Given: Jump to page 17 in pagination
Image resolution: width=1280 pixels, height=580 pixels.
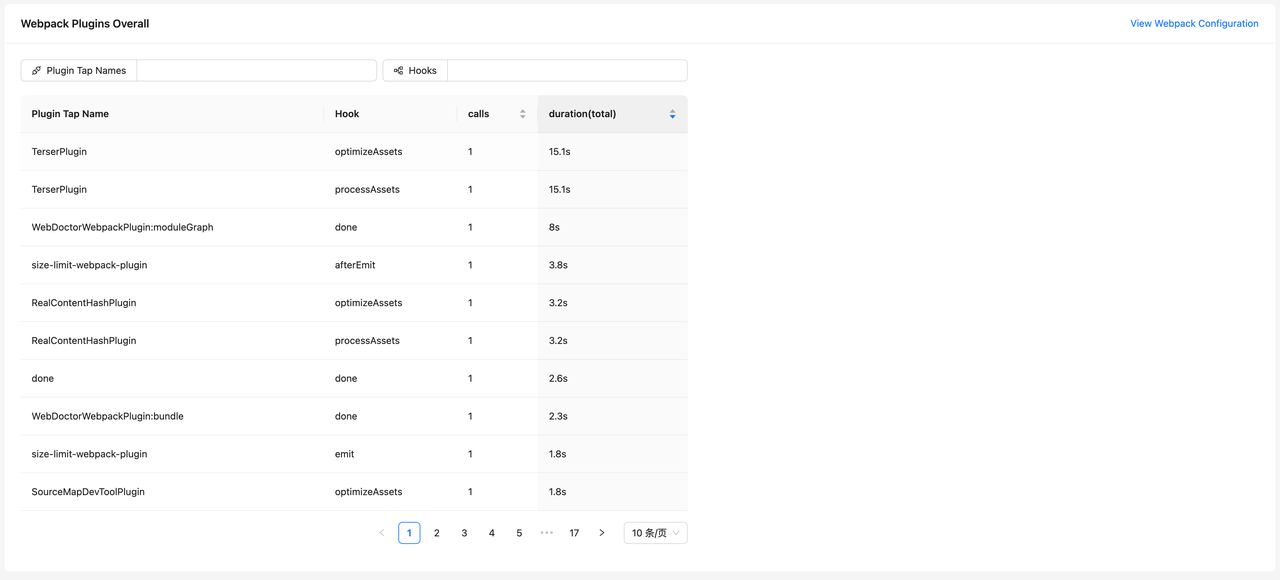Looking at the screenshot, I should pos(574,532).
